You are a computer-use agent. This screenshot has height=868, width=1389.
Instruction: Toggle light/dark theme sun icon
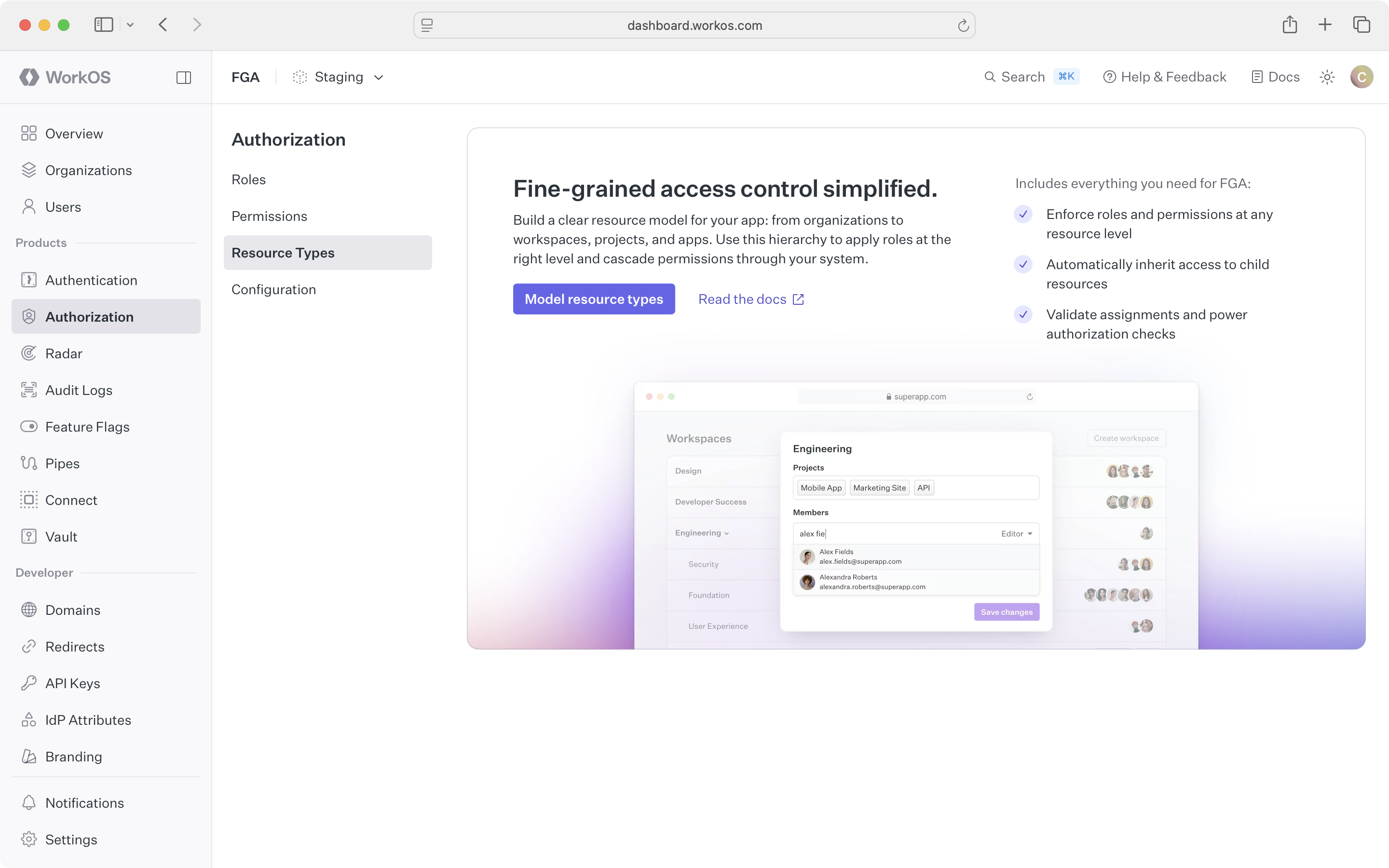(x=1327, y=77)
